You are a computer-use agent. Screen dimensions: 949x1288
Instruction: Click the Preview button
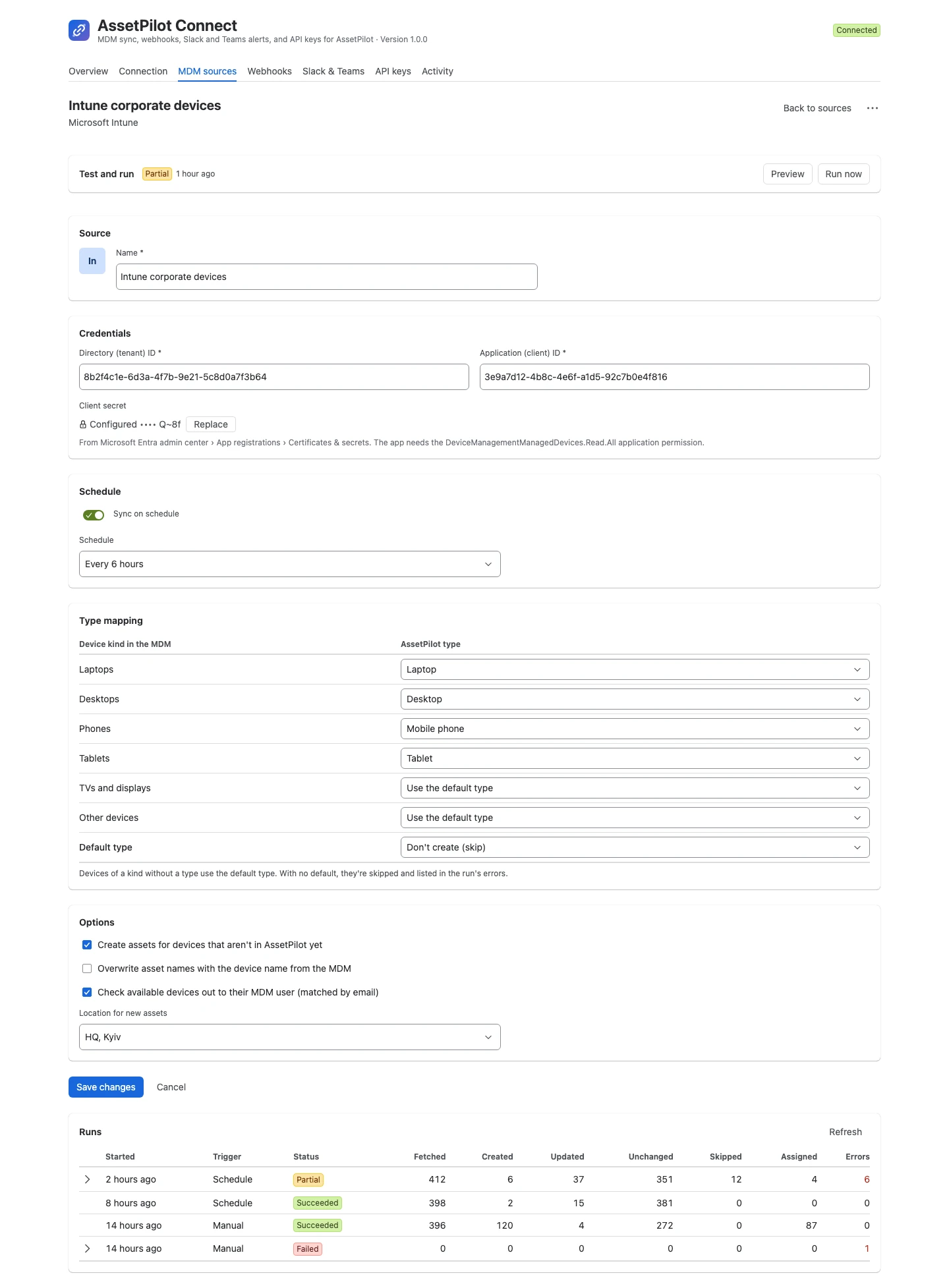pos(788,174)
